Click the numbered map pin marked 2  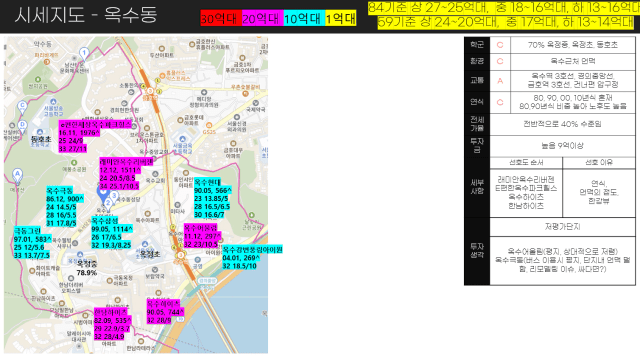coord(108,203)
